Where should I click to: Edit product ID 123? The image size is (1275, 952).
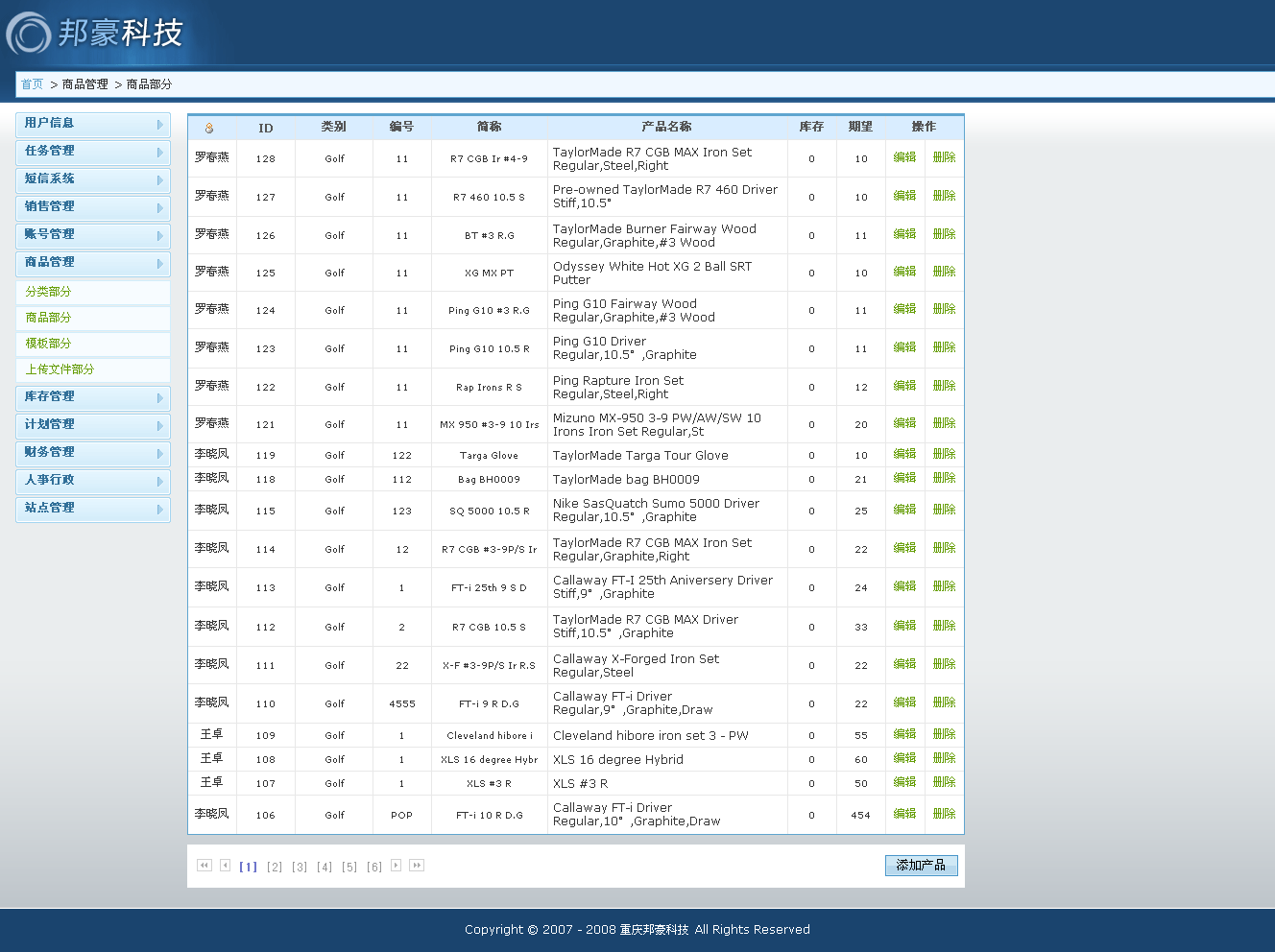[x=904, y=347]
